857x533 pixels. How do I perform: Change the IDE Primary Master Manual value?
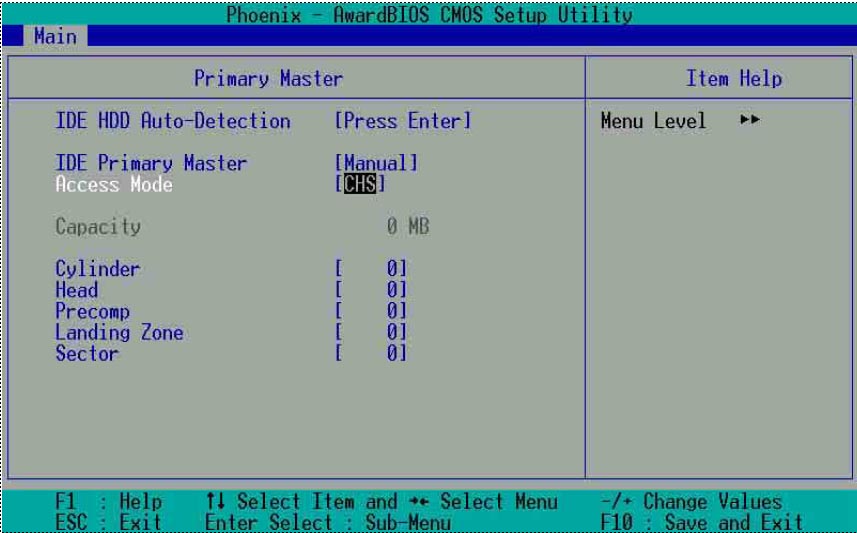coord(377,163)
